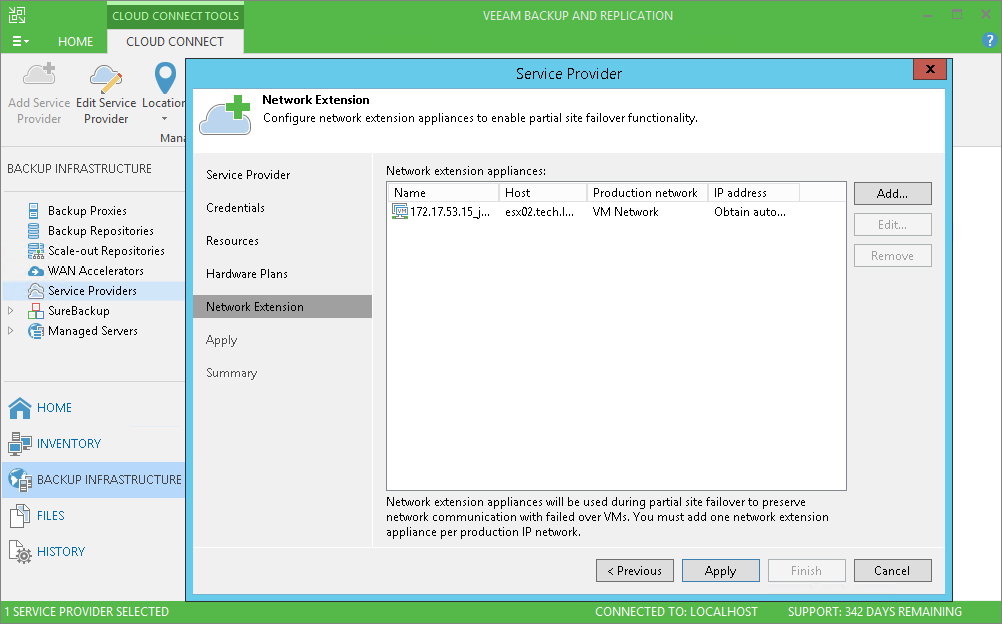Click the 1 Service Provider Selected status

click(87, 612)
